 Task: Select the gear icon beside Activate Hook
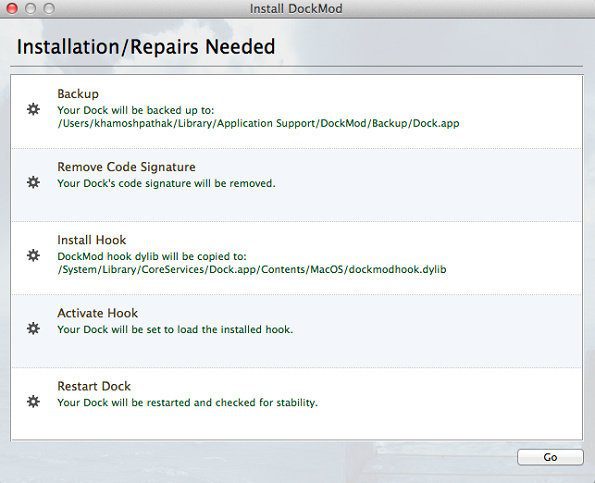[x=33, y=329]
